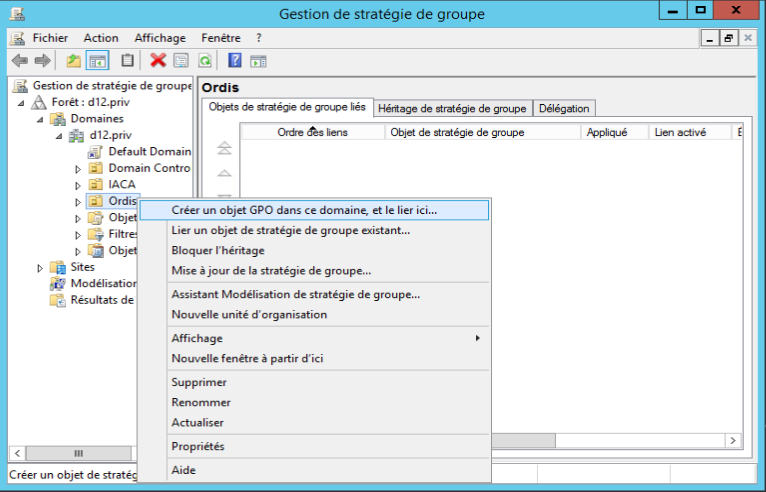Expand the IACA organizational unit
The width and height of the screenshot is (766, 492).
(x=78, y=185)
